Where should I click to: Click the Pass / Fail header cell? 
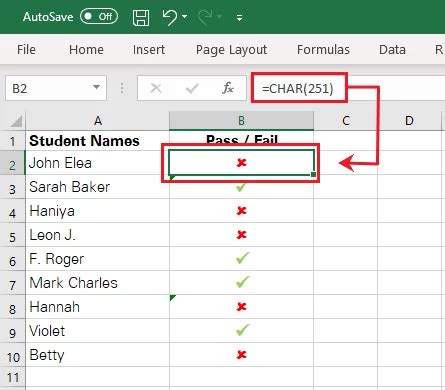point(241,140)
